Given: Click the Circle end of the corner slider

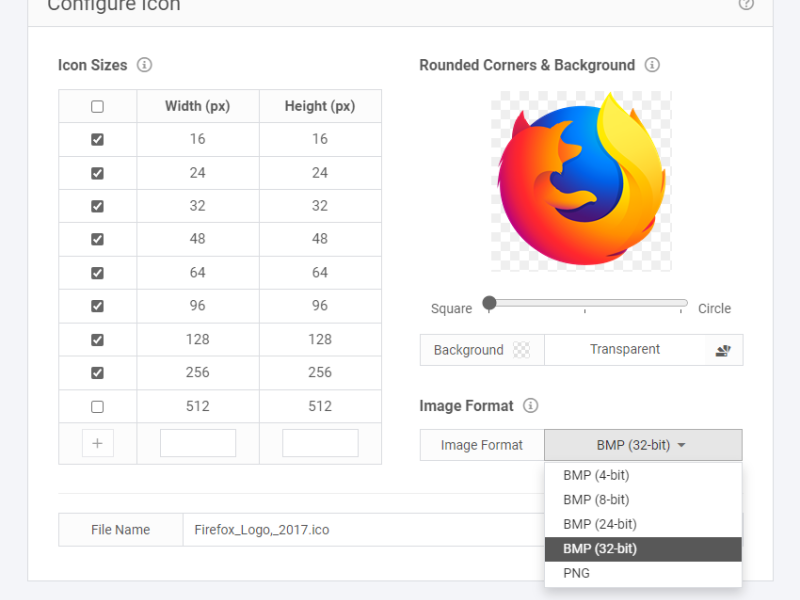Looking at the screenshot, I should pos(681,304).
